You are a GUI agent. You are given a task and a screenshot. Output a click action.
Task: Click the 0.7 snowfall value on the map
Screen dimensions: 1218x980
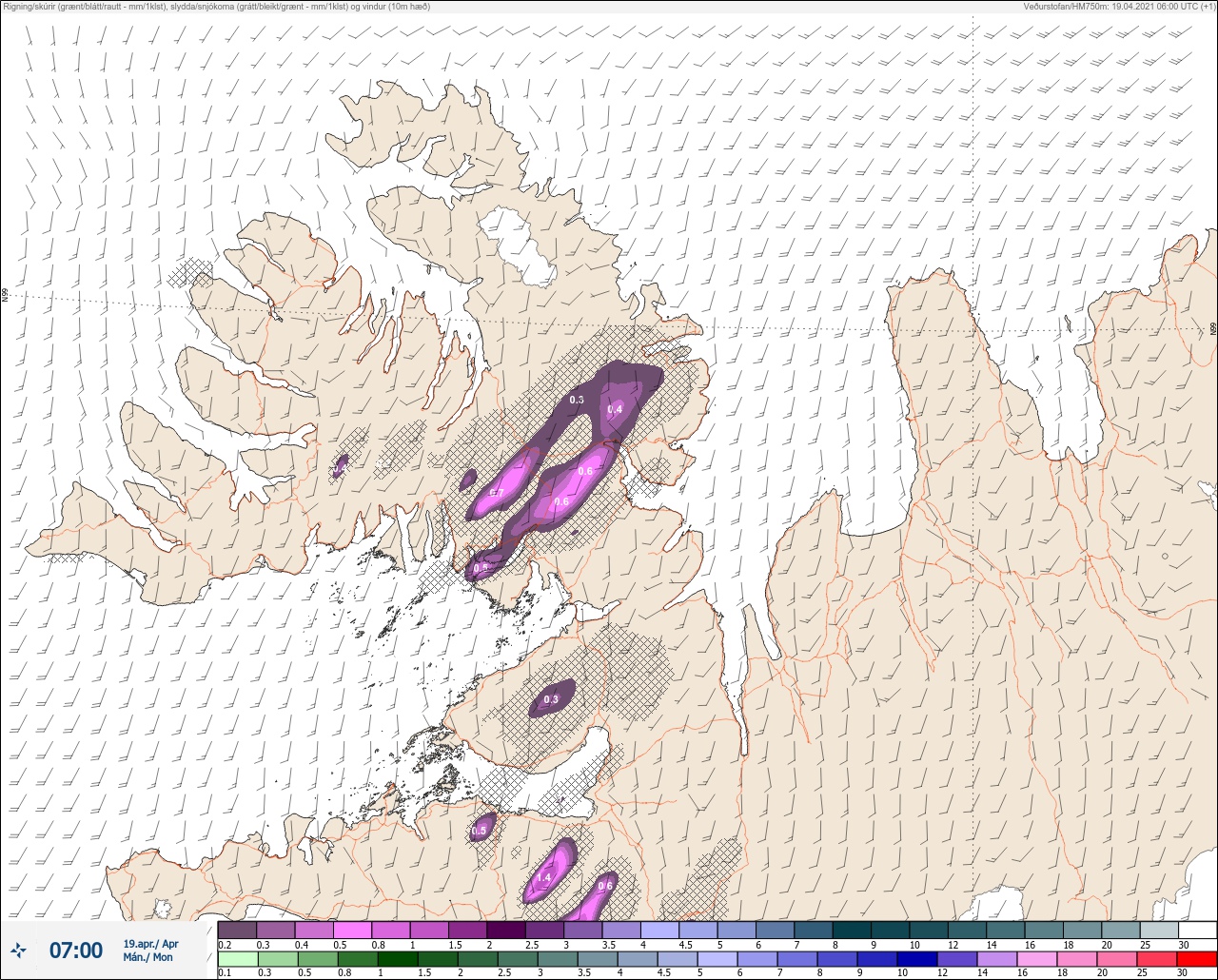497,493
